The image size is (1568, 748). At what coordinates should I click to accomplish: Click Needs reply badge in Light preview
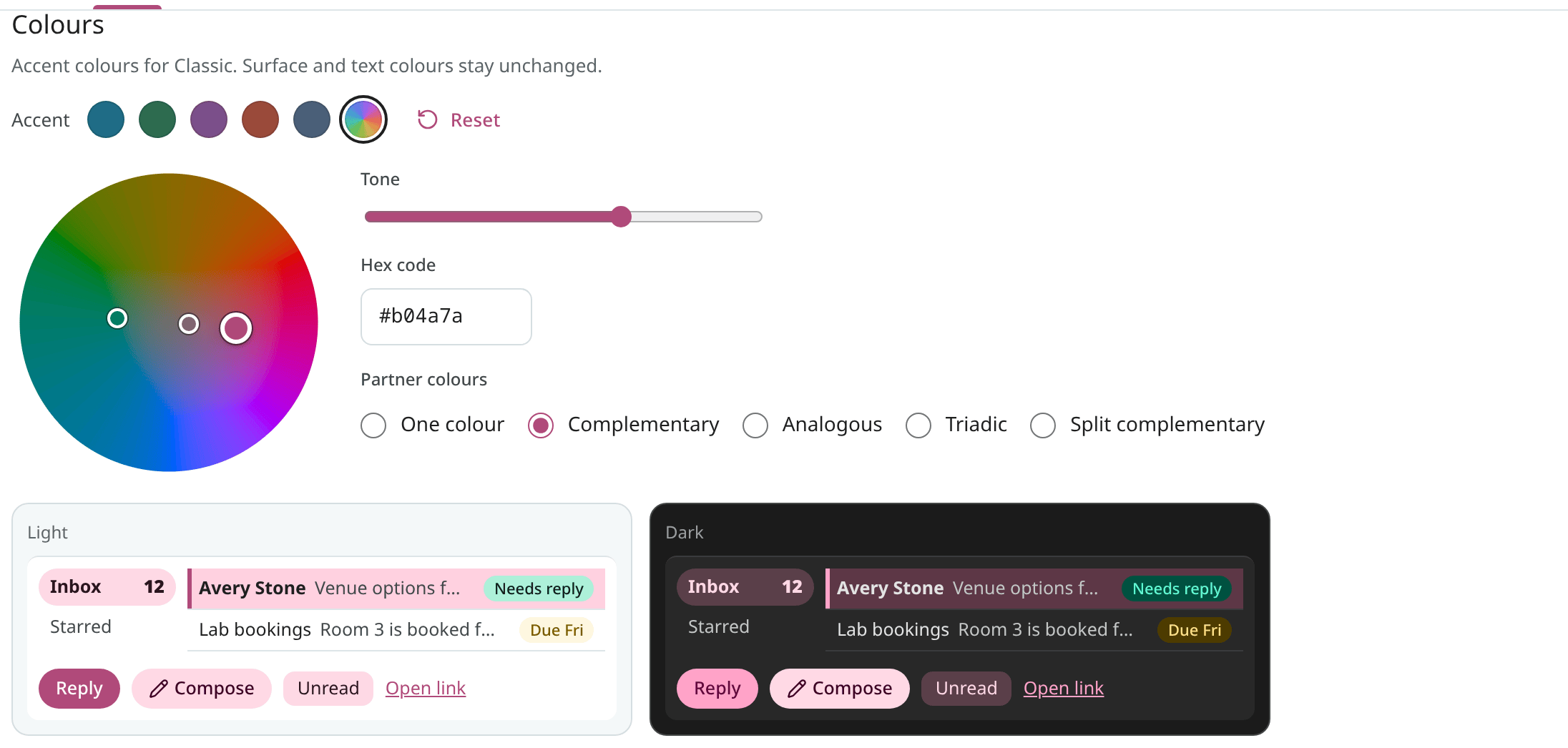(539, 589)
